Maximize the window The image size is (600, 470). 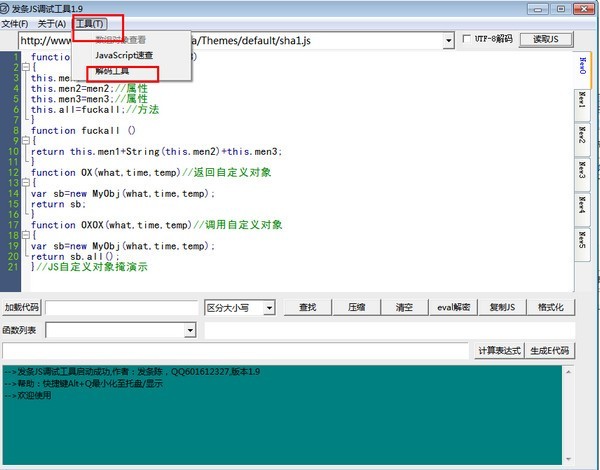click(x=561, y=9)
